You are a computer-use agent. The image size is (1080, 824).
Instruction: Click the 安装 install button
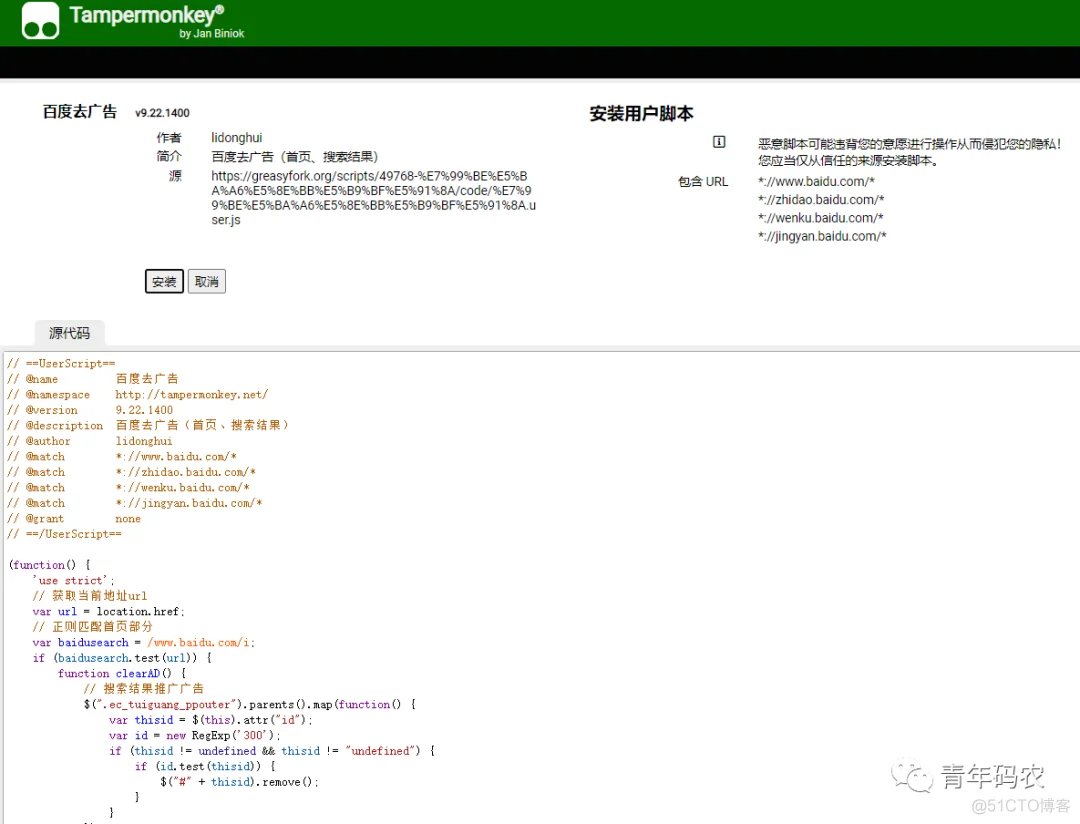pos(164,281)
